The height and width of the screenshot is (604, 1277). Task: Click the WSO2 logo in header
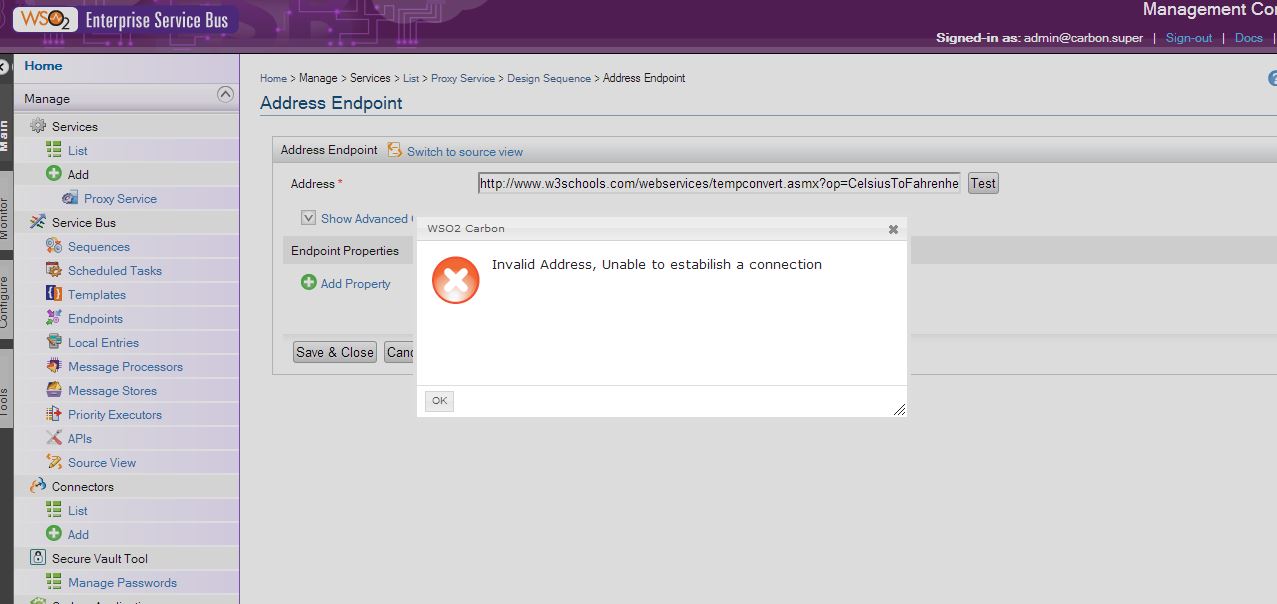click(45, 20)
